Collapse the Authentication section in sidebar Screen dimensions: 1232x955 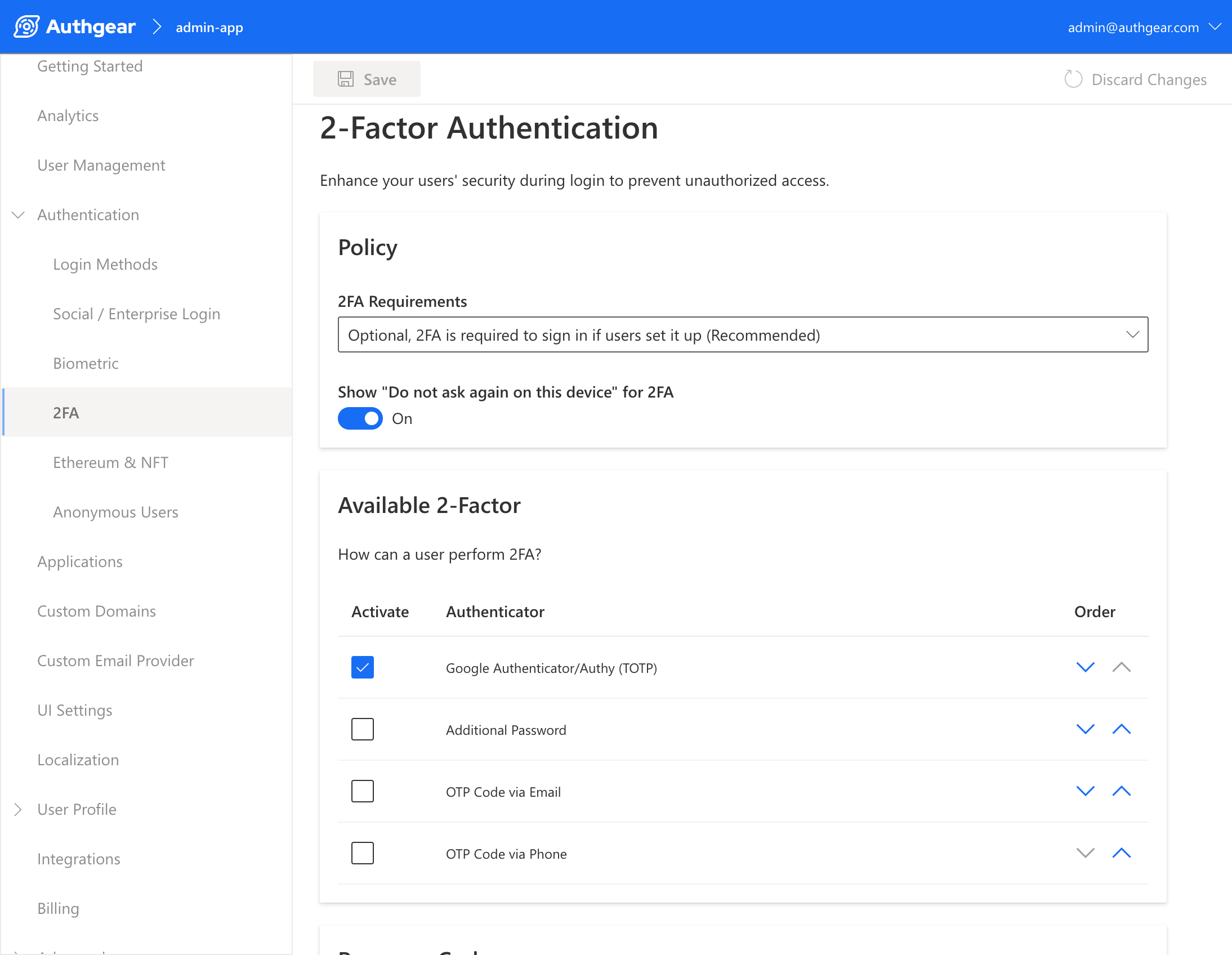17,215
